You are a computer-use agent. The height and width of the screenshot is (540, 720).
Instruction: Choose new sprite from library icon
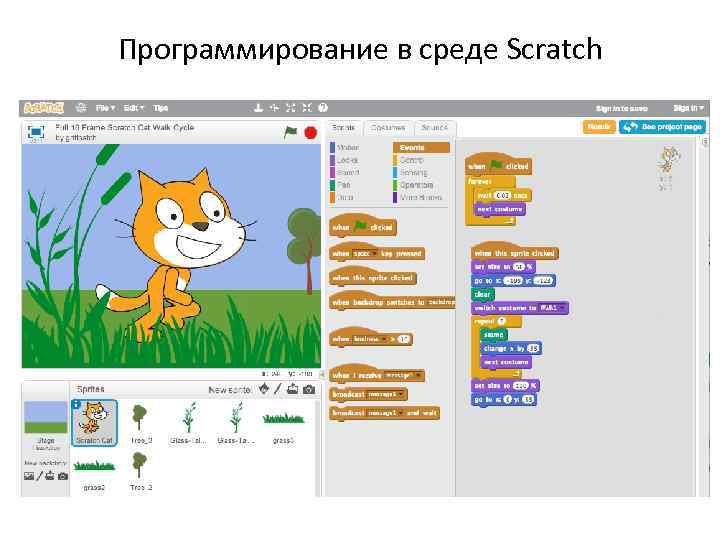[264, 389]
